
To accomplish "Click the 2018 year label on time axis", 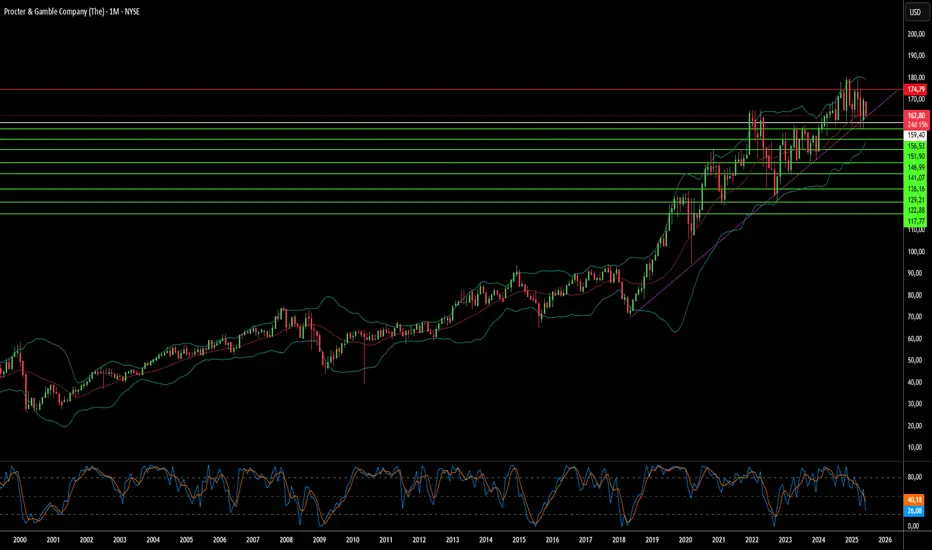I will [x=619, y=540].
